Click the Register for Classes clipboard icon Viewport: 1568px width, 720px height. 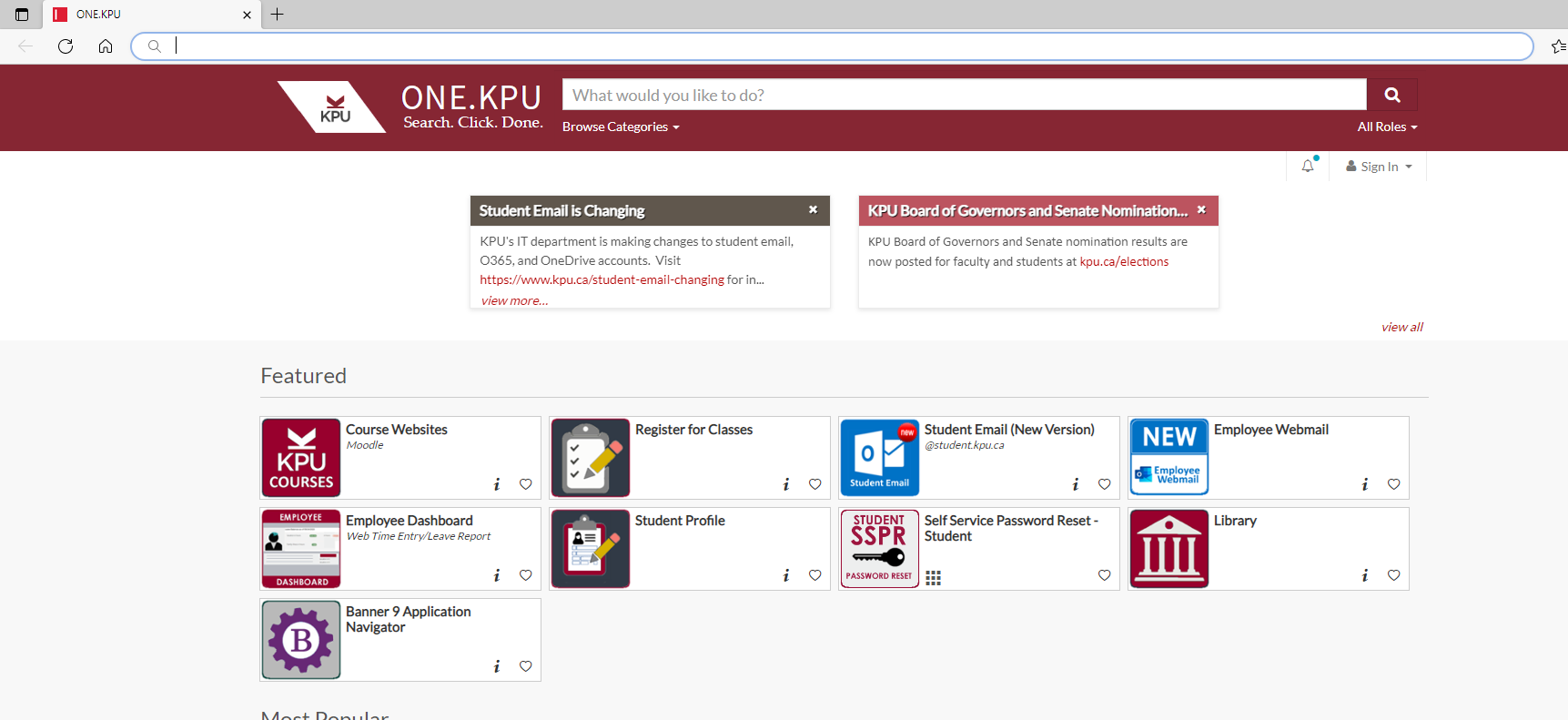(591, 458)
